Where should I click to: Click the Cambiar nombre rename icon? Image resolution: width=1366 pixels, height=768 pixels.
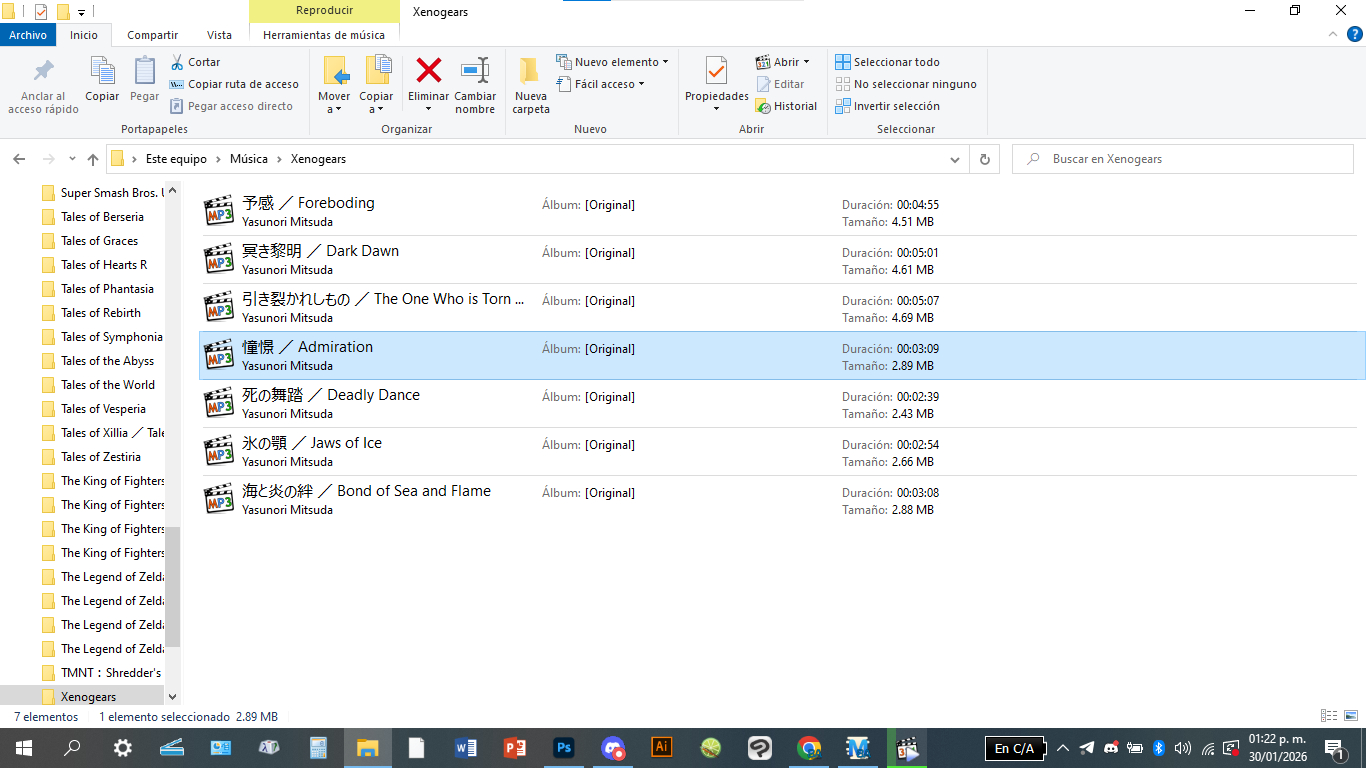click(x=475, y=71)
